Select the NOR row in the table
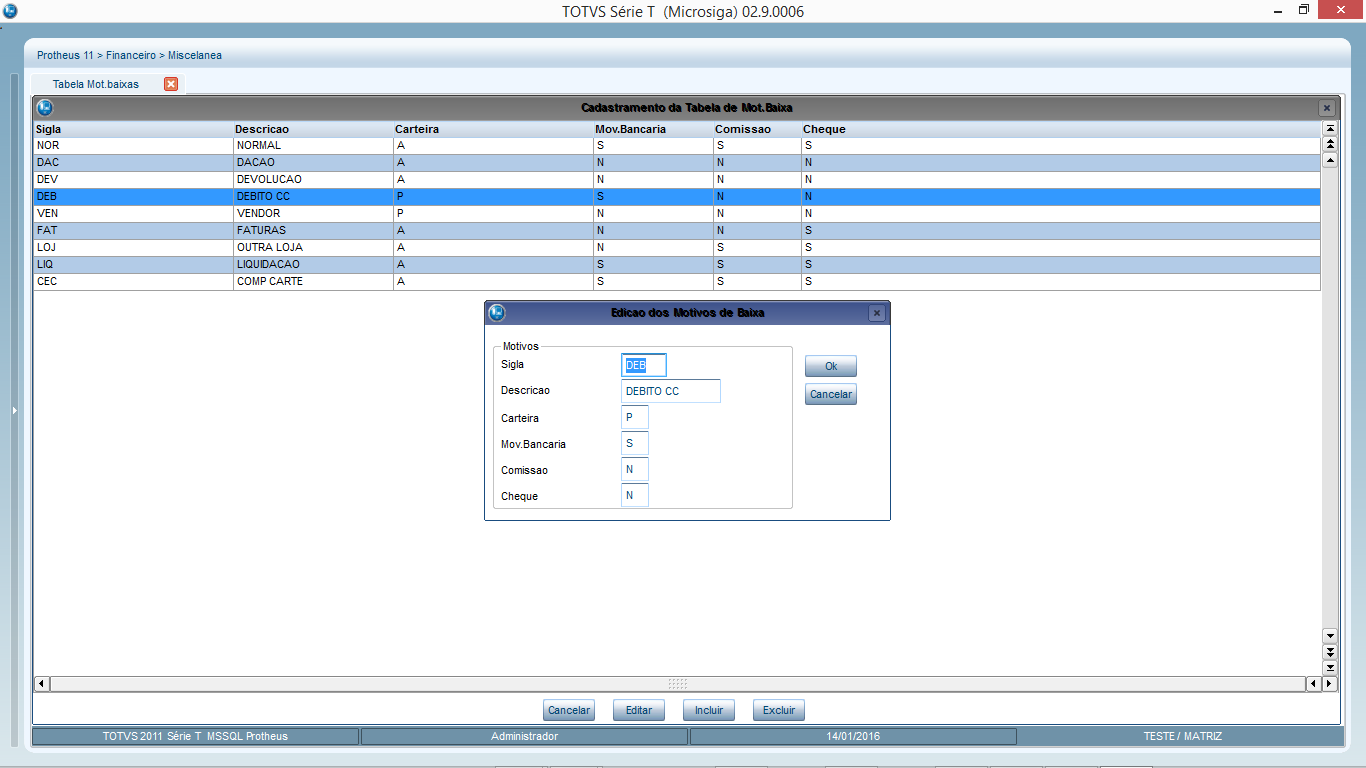Viewport: 1366px width, 768px height. coord(677,146)
